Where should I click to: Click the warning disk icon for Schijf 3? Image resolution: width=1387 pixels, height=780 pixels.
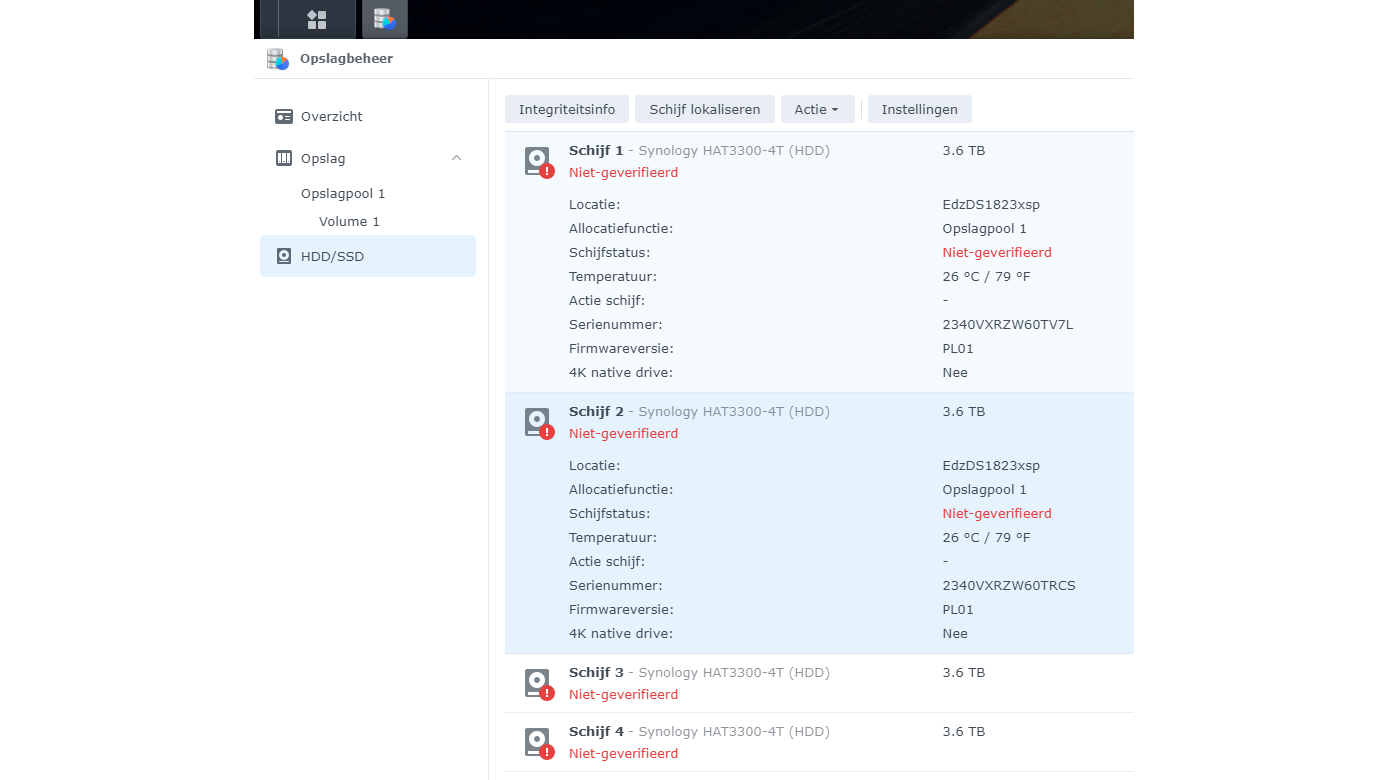pyautogui.click(x=537, y=682)
